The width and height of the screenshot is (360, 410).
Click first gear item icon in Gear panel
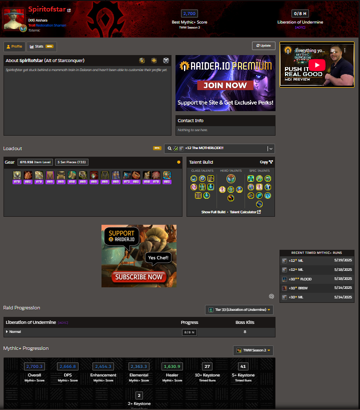click(x=17, y=175)
